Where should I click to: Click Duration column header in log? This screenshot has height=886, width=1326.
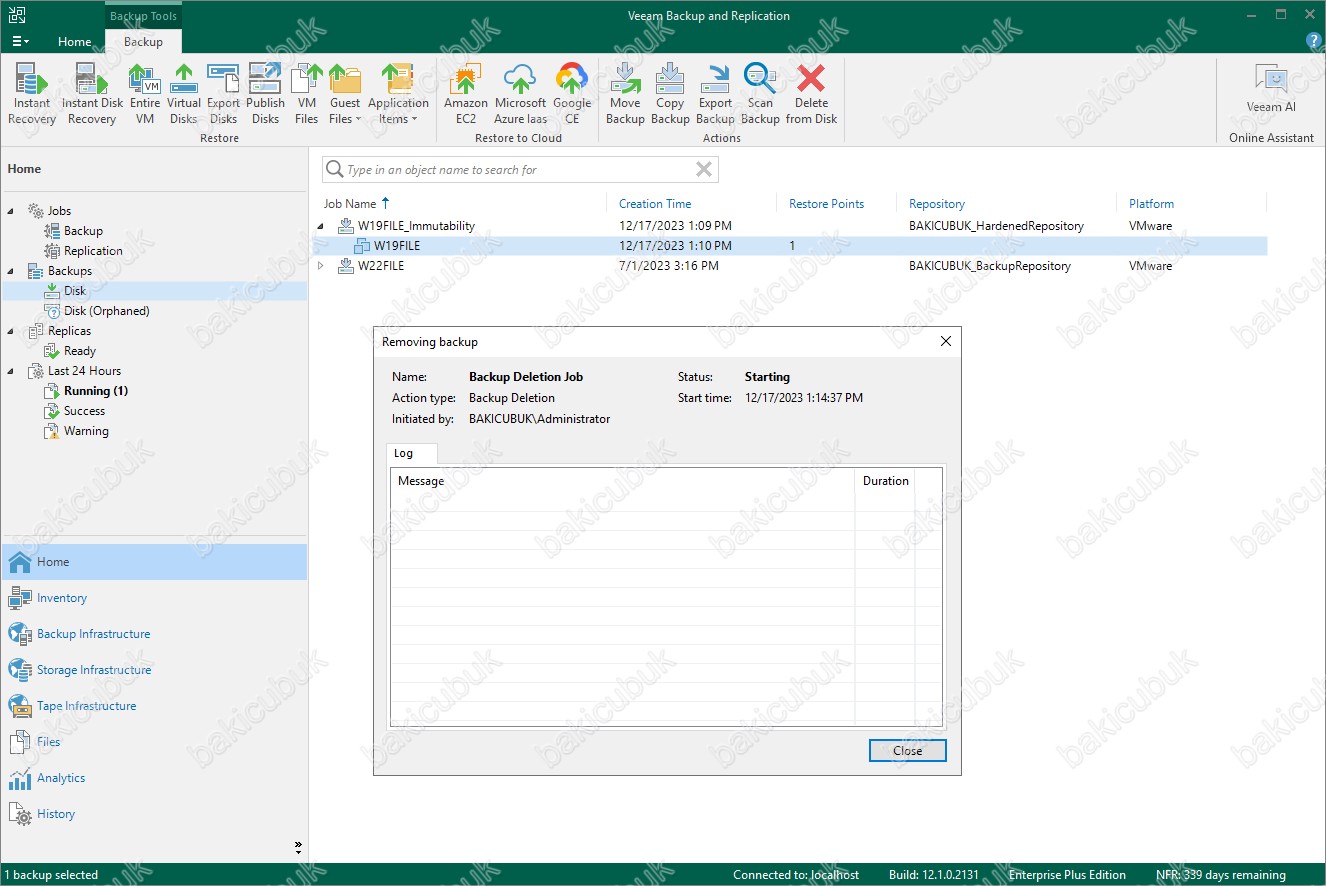point(885,481)
